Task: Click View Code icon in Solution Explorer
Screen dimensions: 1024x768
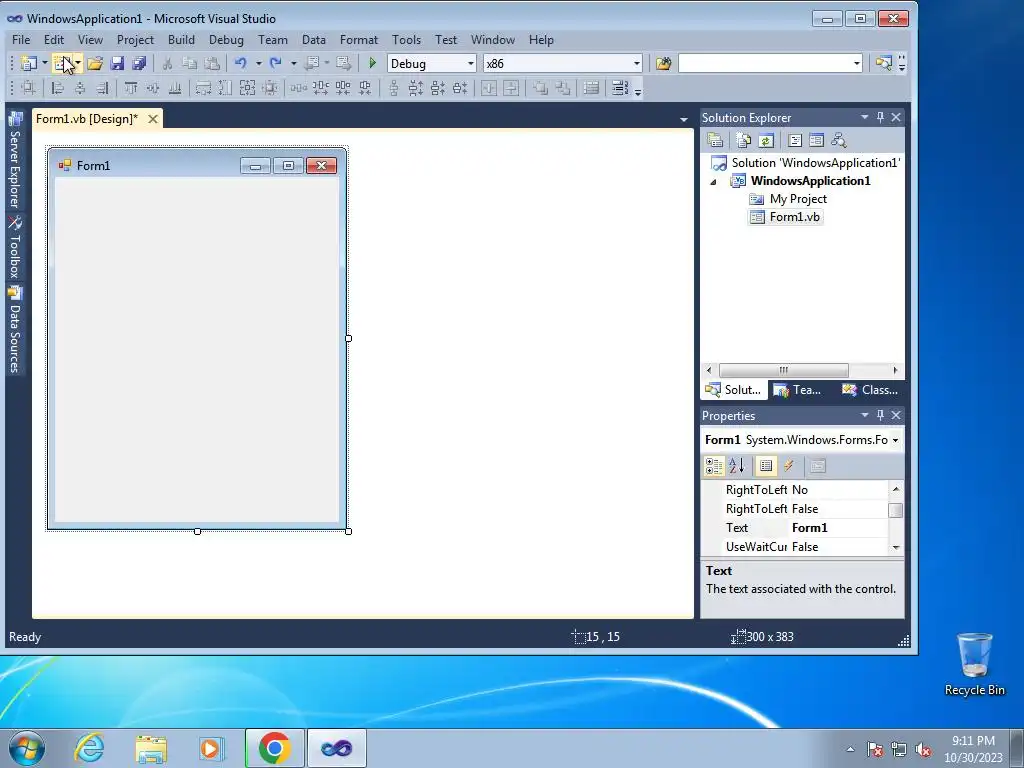Action: tap(795, 140)
